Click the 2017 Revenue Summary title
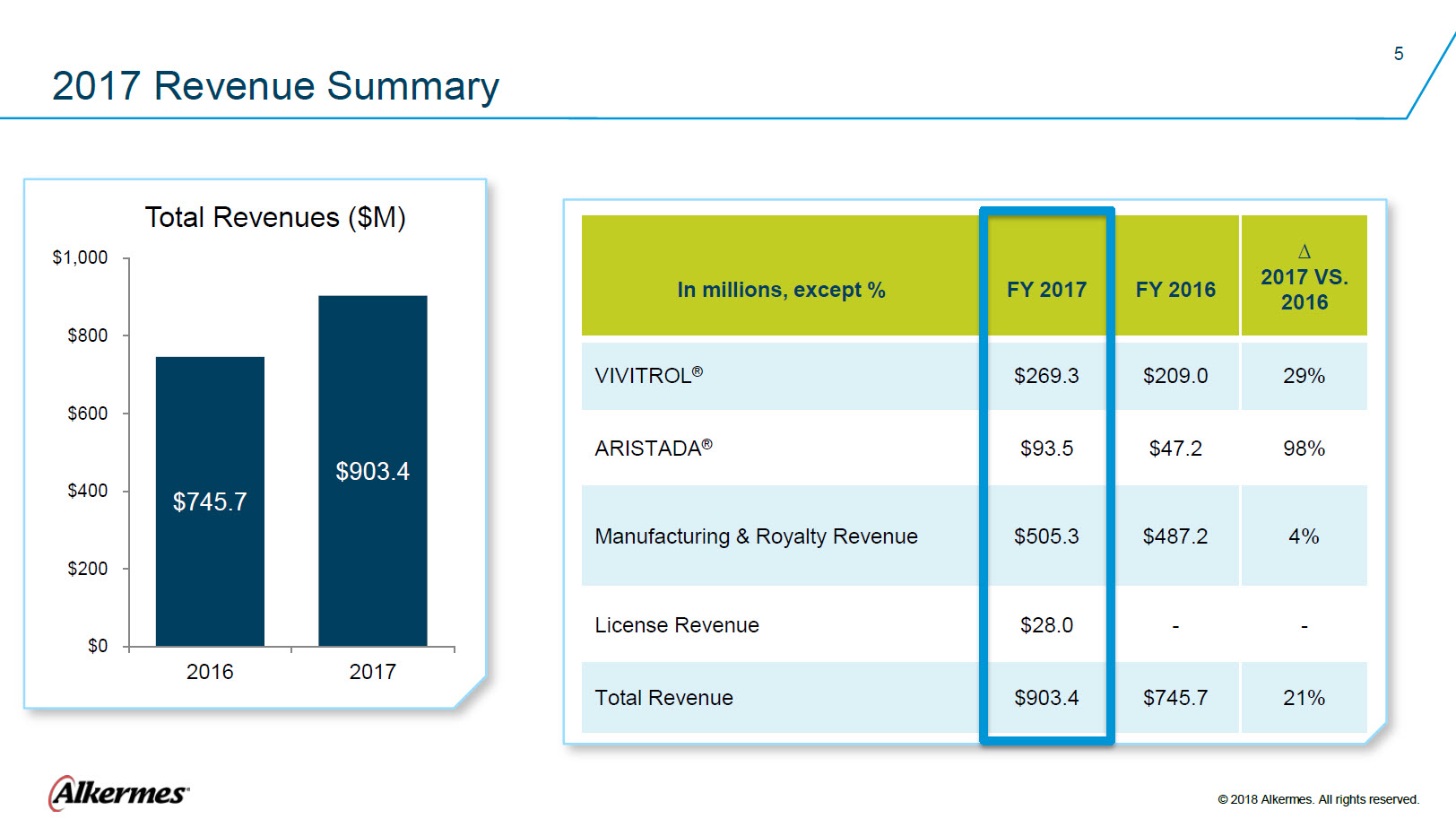Image resolution: width=1456 pixels, height=819 pixels. click(x=275, y=86)
